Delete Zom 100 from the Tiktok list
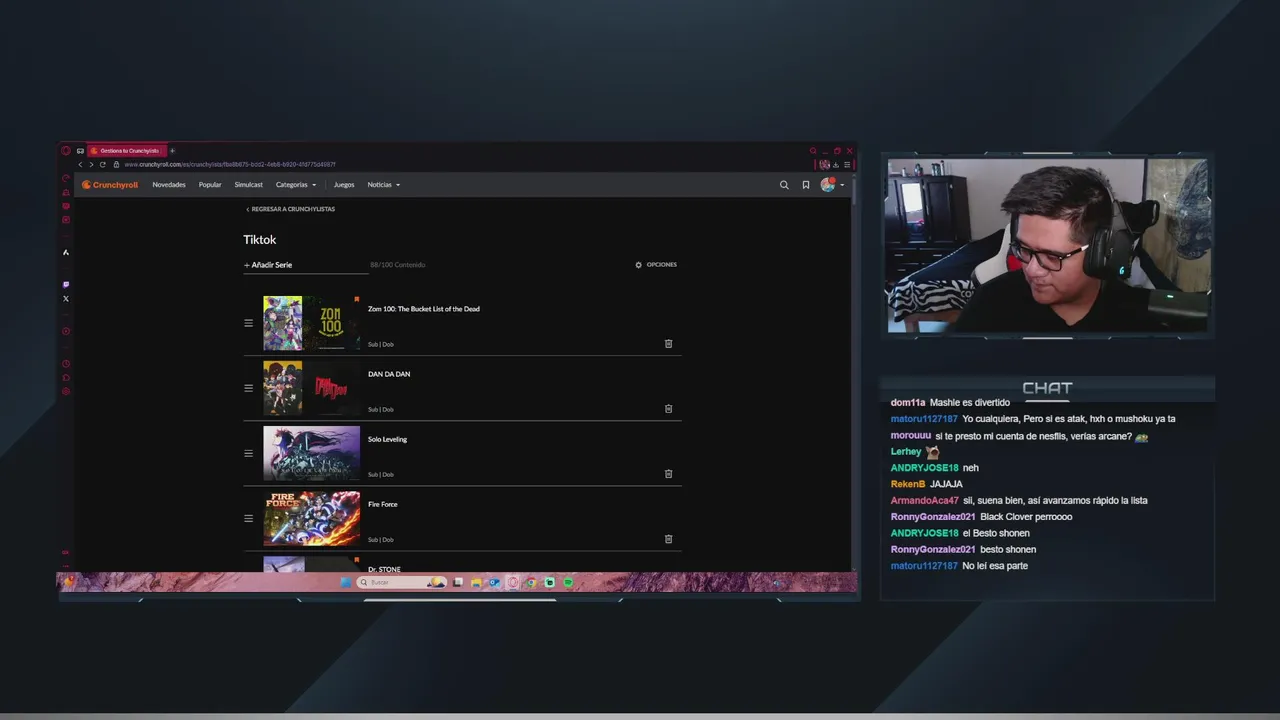Viewport: 1280px width, 720px height. coord(669,344)
